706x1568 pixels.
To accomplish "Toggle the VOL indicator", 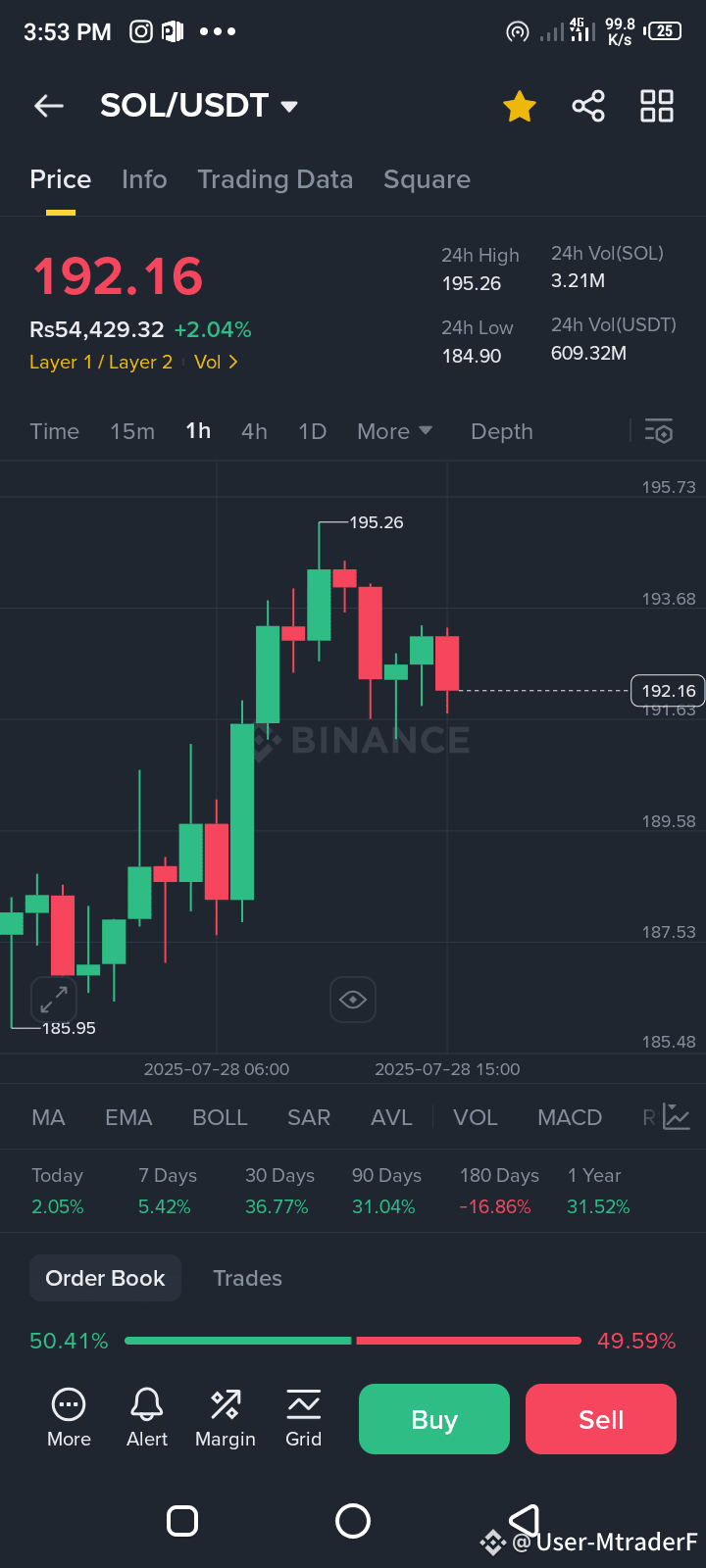I will (x=476, y=1117).
